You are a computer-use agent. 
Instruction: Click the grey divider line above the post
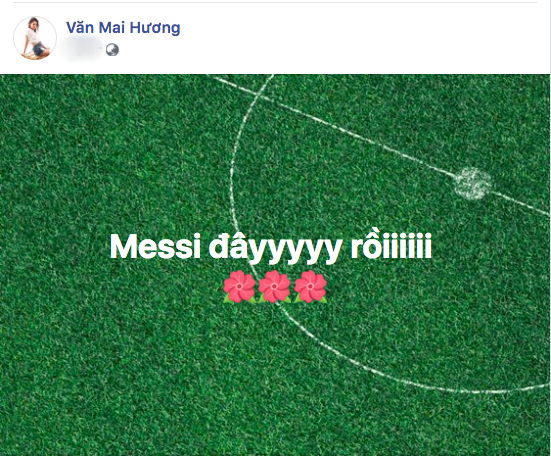(275, 3)
